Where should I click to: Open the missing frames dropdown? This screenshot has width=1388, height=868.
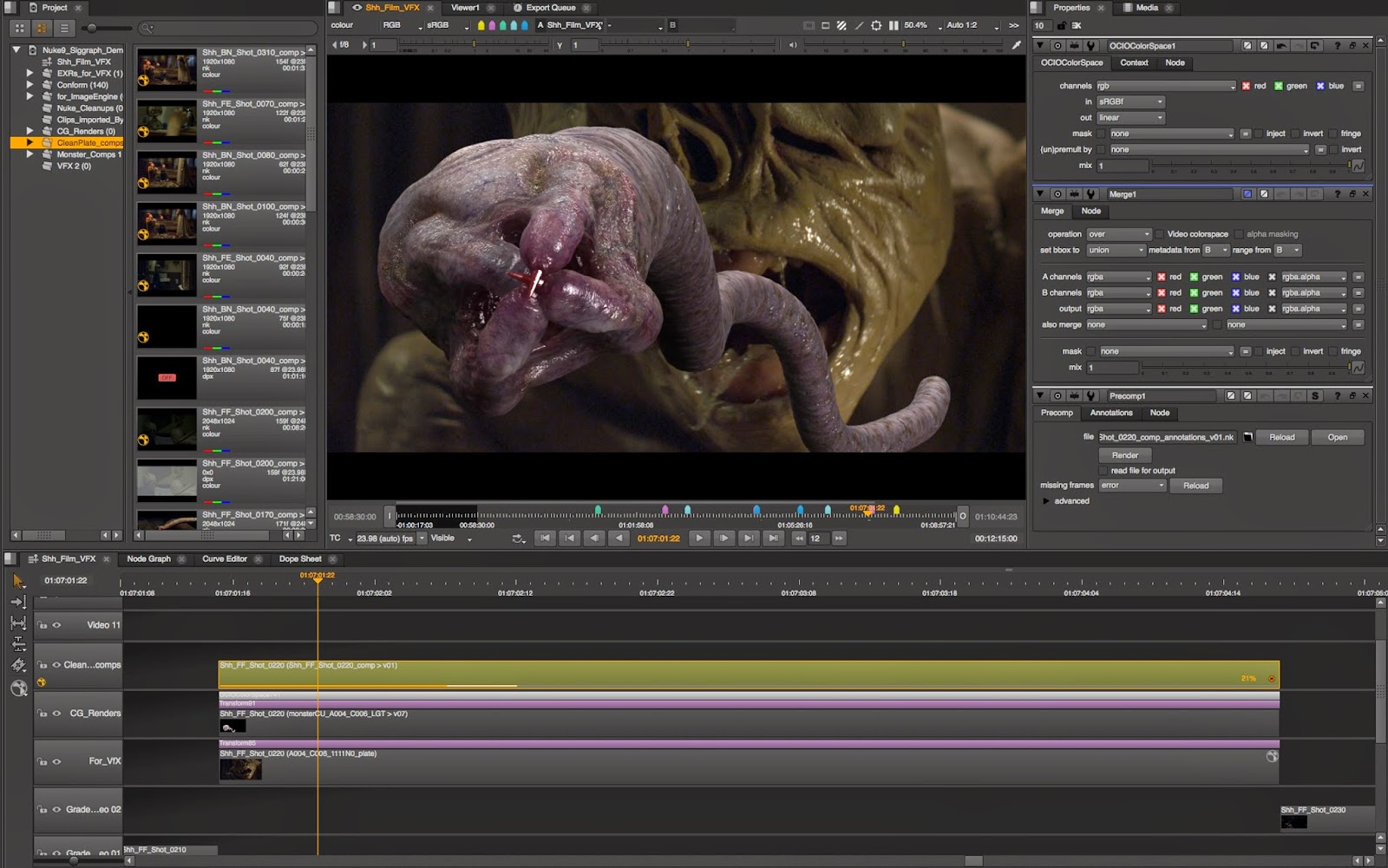tap(1132, 486)
